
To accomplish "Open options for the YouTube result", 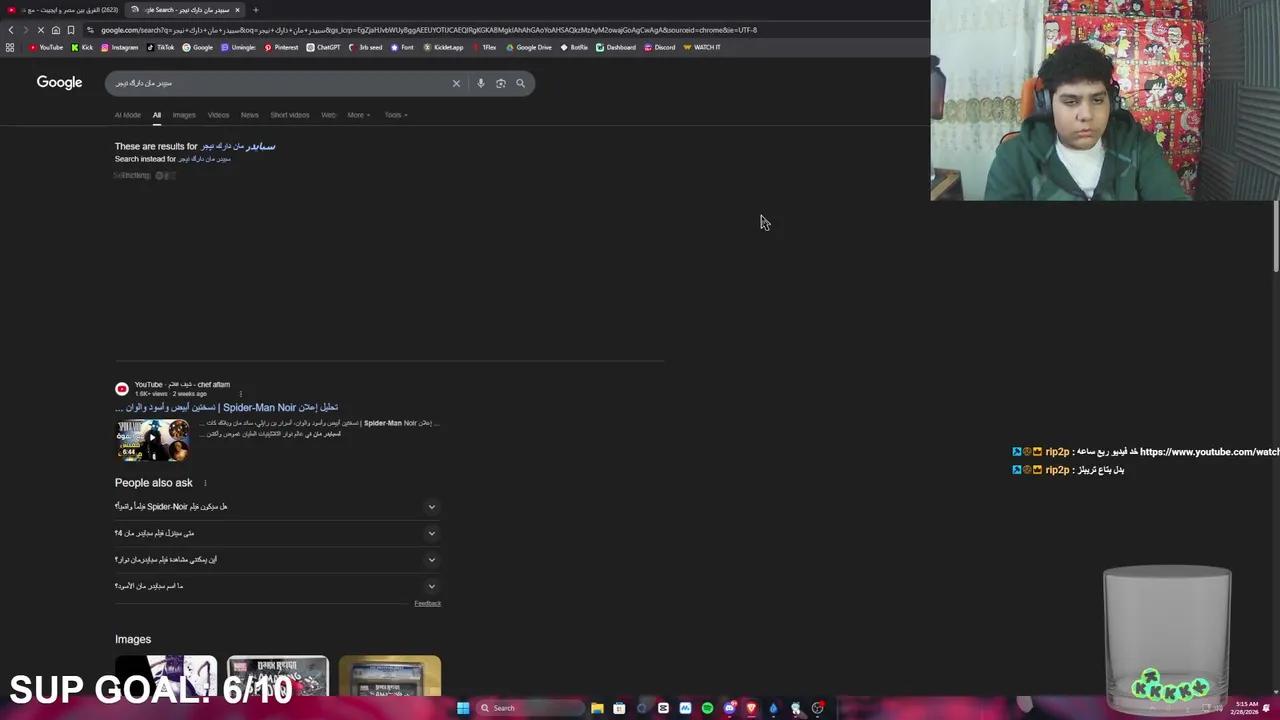I will pos(240,394).
